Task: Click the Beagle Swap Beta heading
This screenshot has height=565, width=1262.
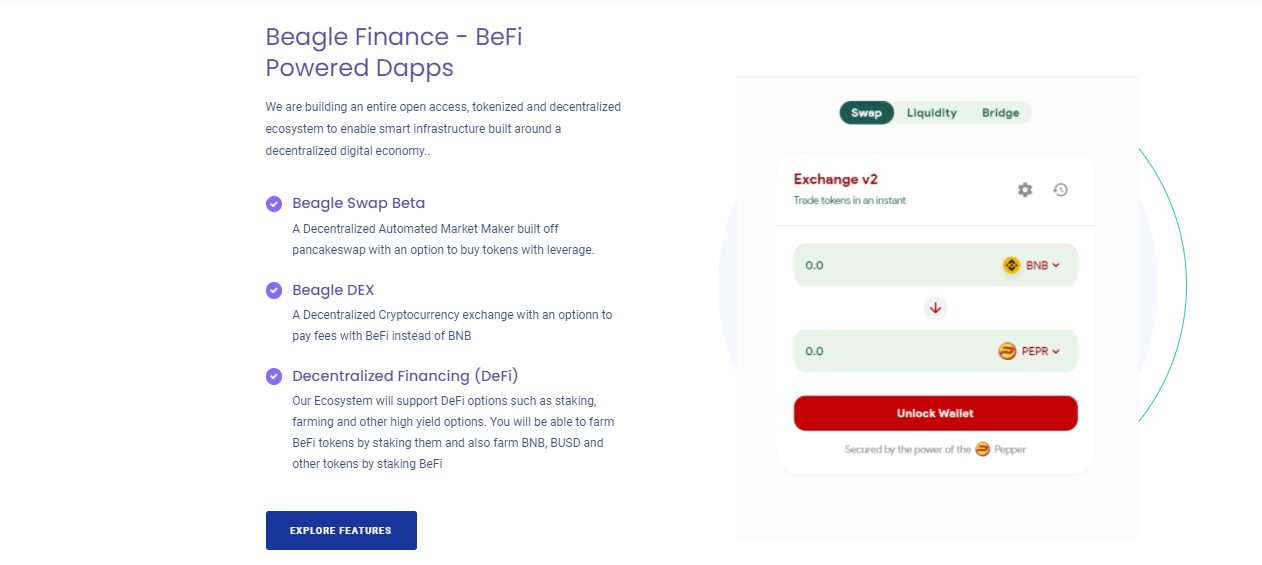Action: [x=359, y=203]
